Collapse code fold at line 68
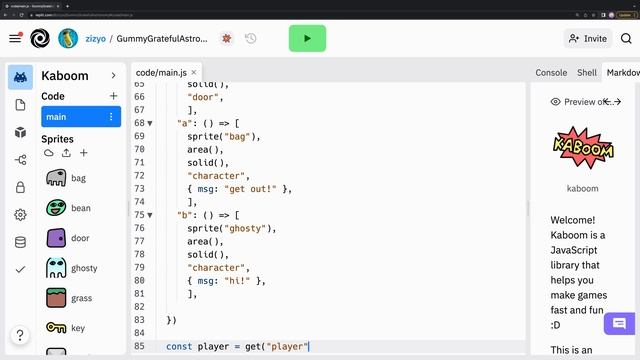The image size is (640, 360). click(150, 123)
